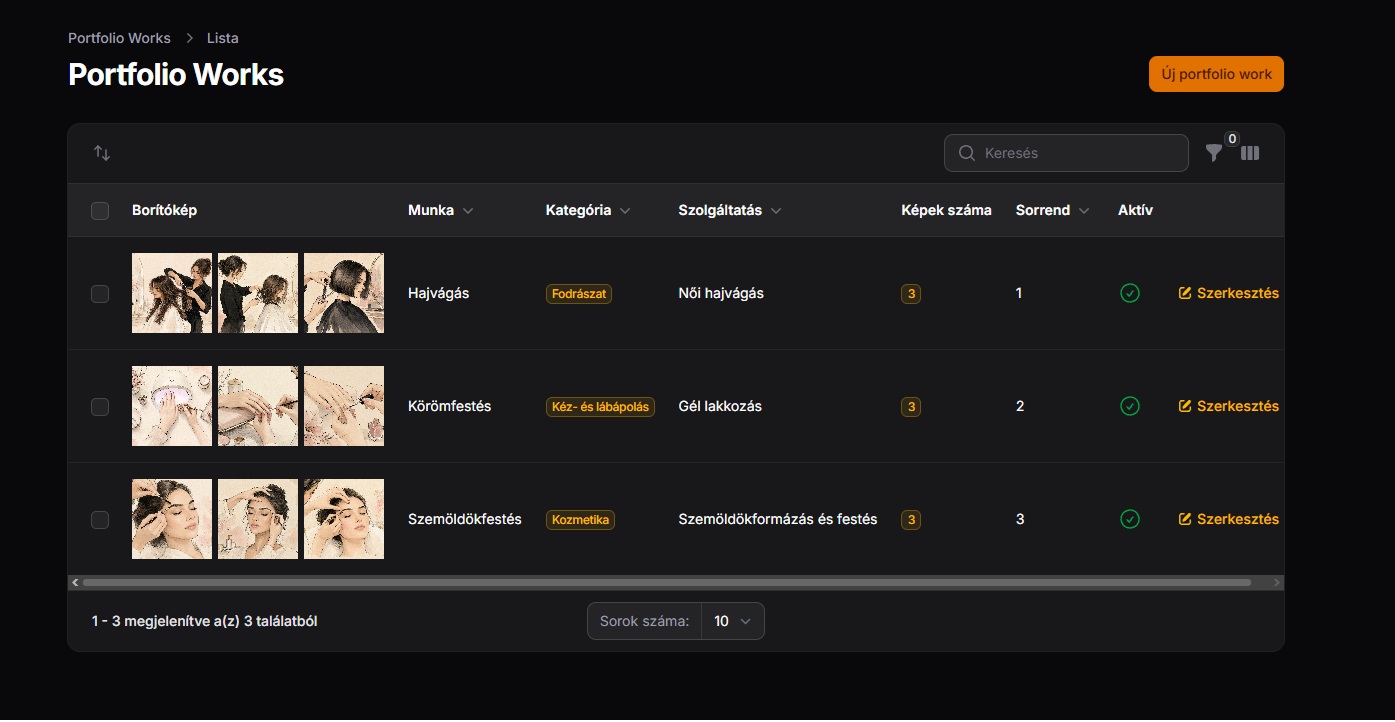
Task: Tick the checkbox for the Hajvágás row
Action: click(100, 294)
